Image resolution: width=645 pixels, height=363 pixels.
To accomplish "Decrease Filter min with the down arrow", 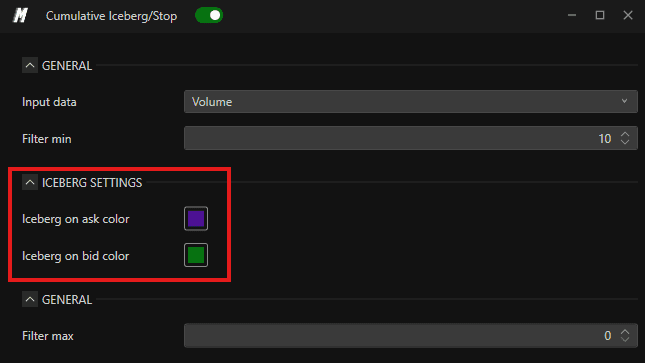I will (x=625, y=142).
